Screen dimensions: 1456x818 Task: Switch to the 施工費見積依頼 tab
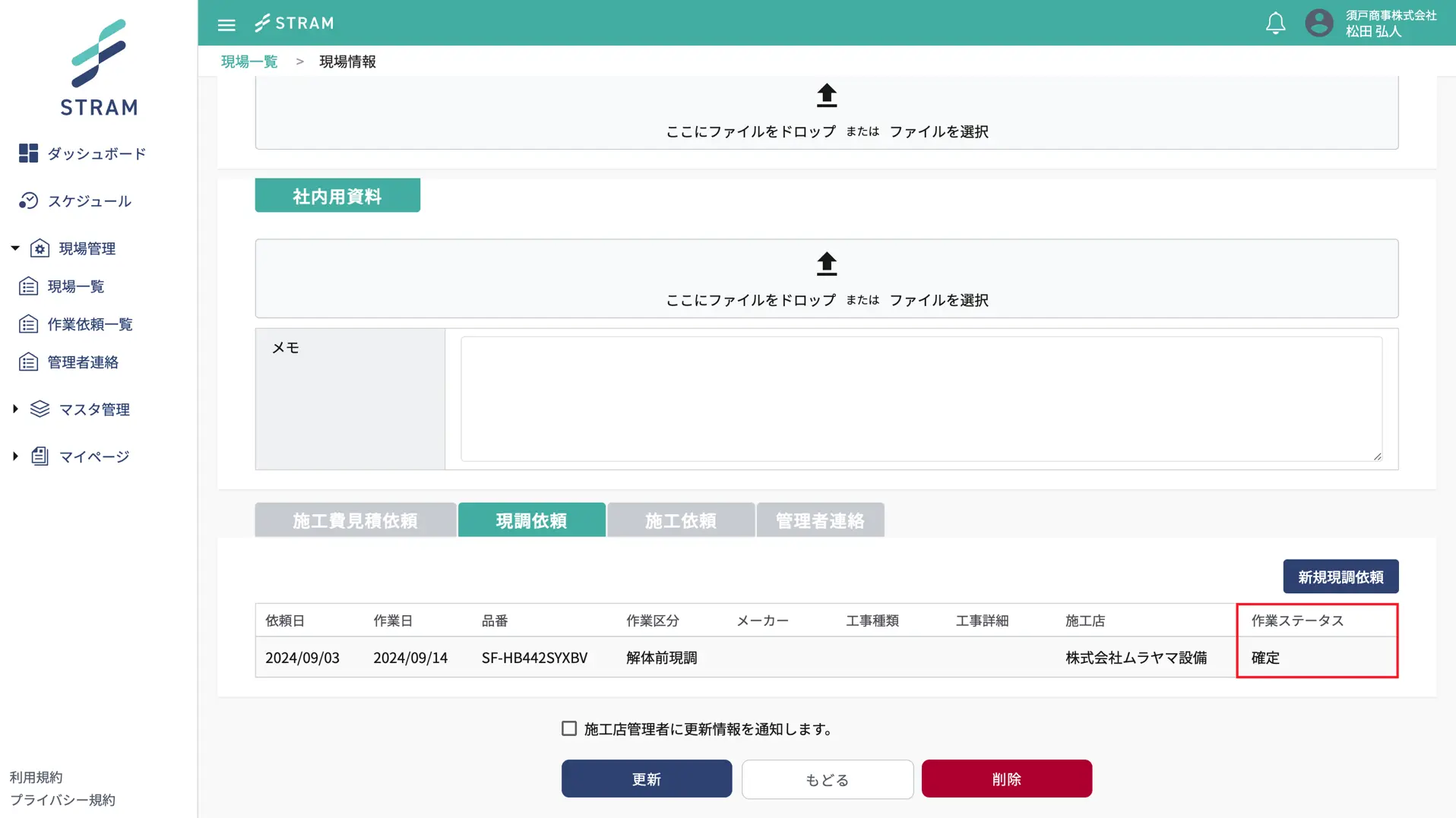click(355, 520)
